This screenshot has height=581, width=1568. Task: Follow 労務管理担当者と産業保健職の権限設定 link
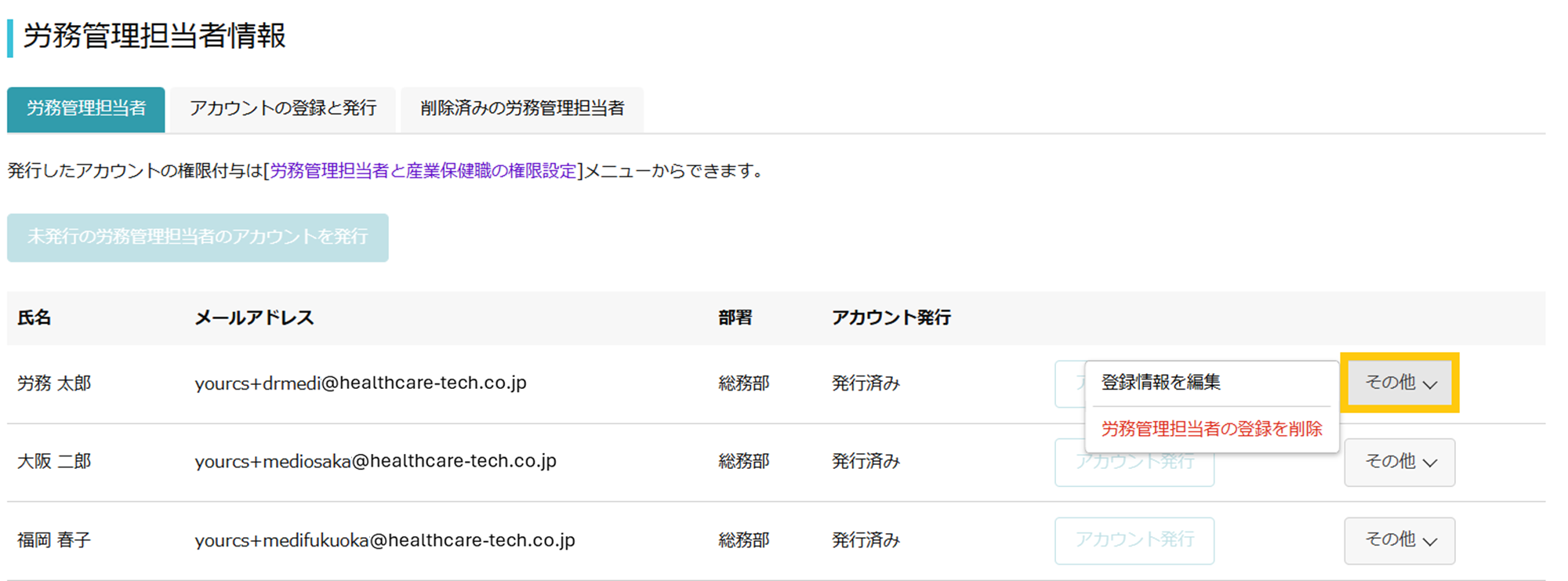[x=423, y=171]
